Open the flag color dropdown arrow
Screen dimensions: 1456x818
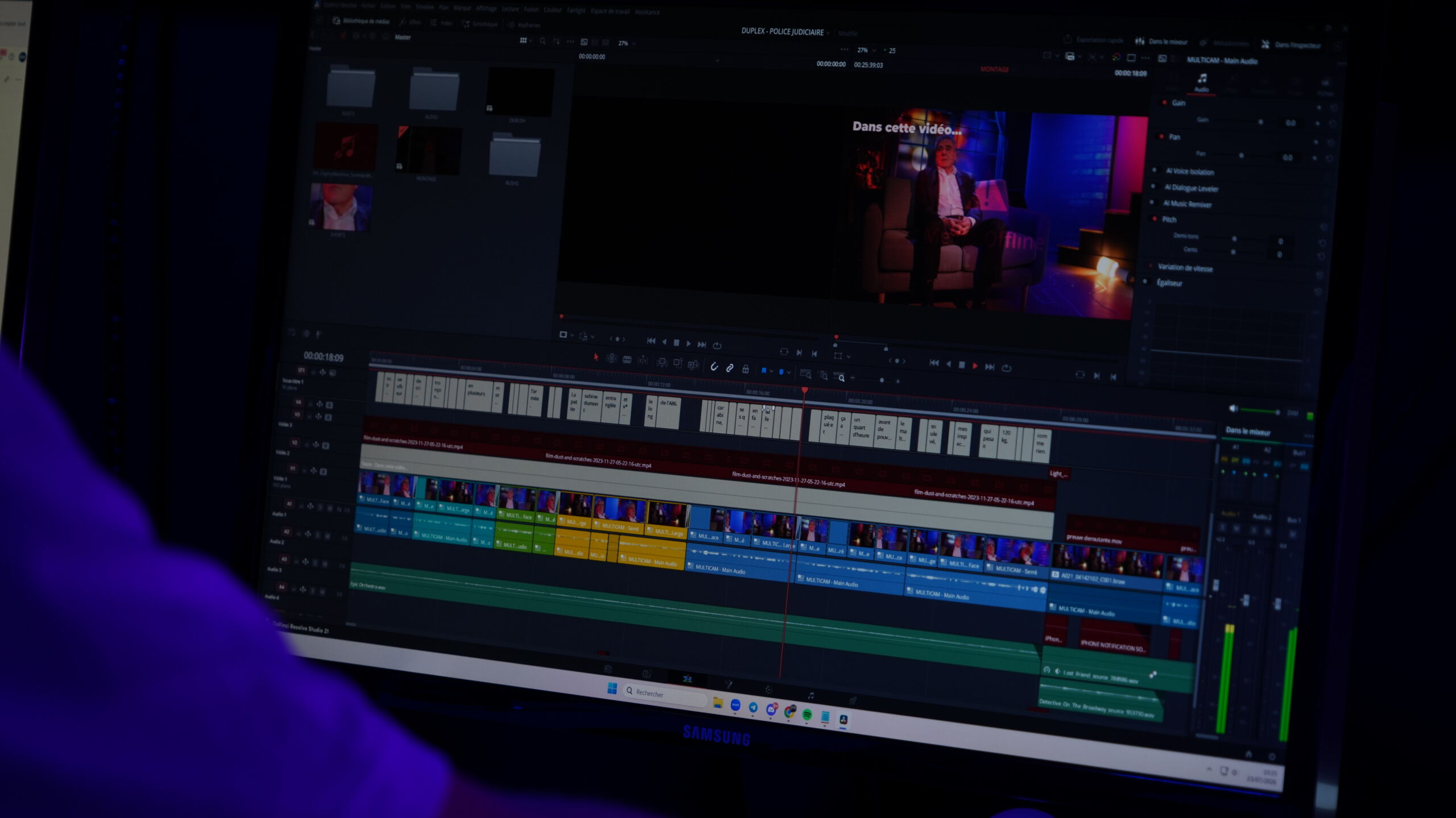tap(771, 371)
